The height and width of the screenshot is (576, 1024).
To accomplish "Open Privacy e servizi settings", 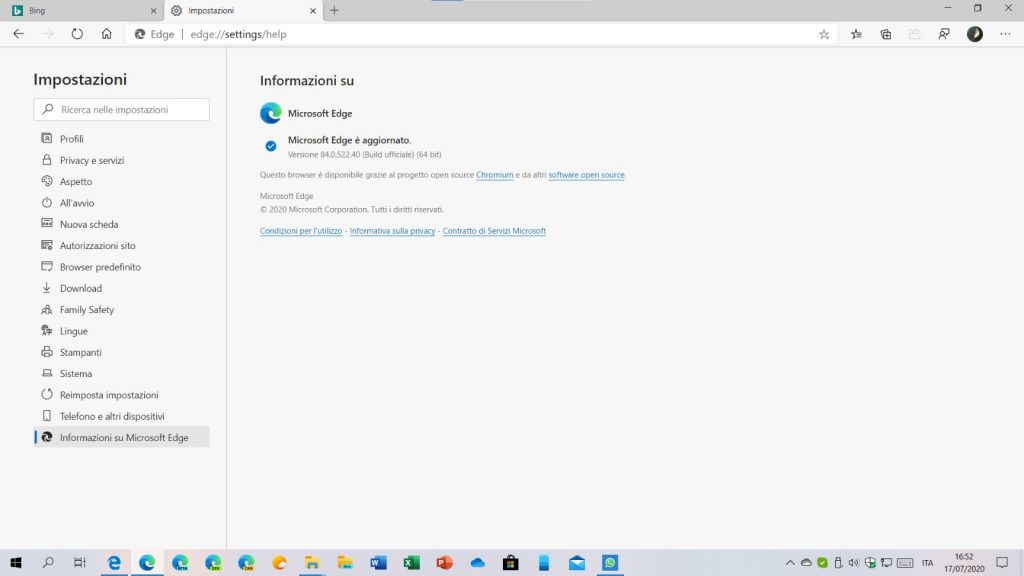I will pos(91,160).
